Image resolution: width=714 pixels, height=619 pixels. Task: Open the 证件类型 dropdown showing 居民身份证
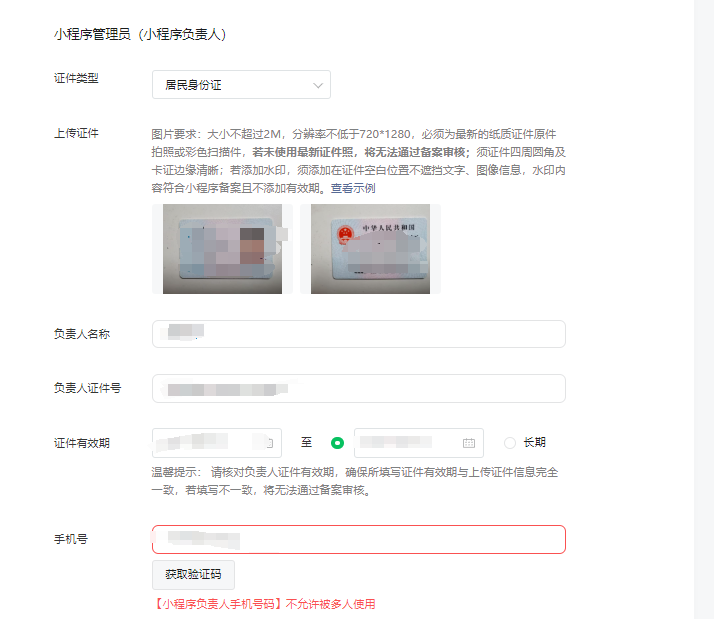click(x=241, y=85)
